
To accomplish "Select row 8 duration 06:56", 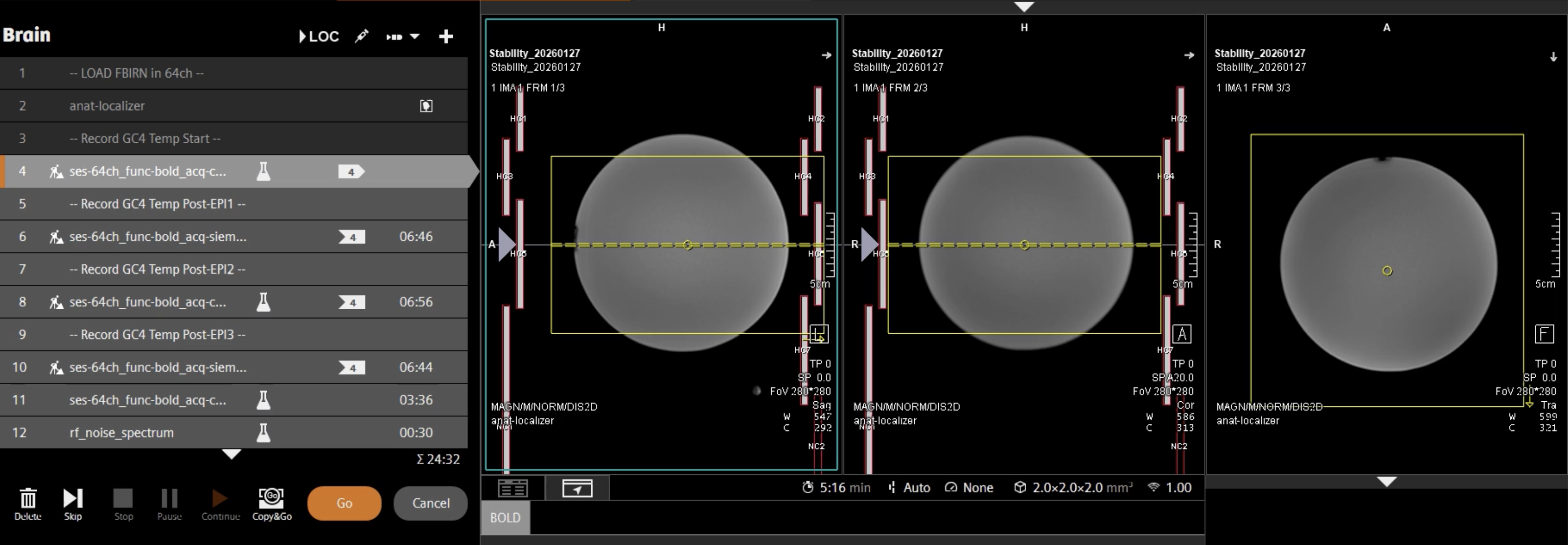I will pyautogui.click(x=416, y=302).
